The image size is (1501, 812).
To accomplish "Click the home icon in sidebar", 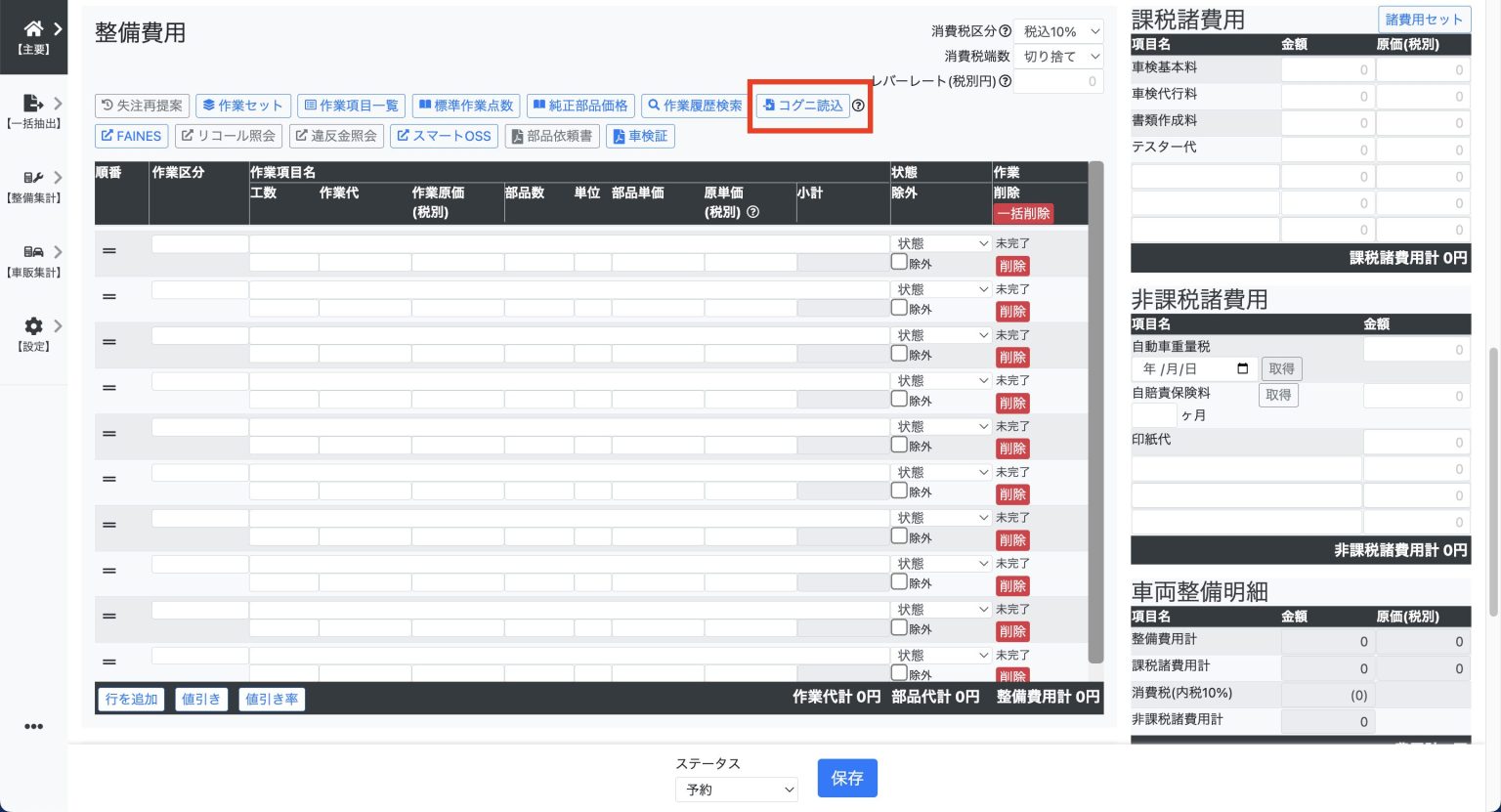I will coord(33,29).
